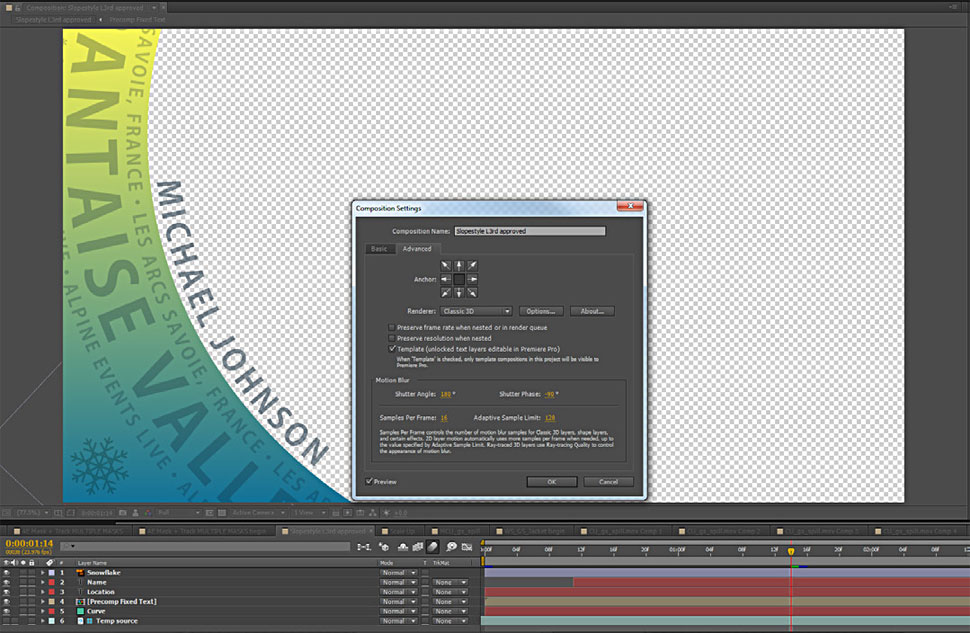Image resolution: width=970 pixels, height=633 pixels.
Task: Hide the Snowflake layer with eye icon
Action: (6, 573)
